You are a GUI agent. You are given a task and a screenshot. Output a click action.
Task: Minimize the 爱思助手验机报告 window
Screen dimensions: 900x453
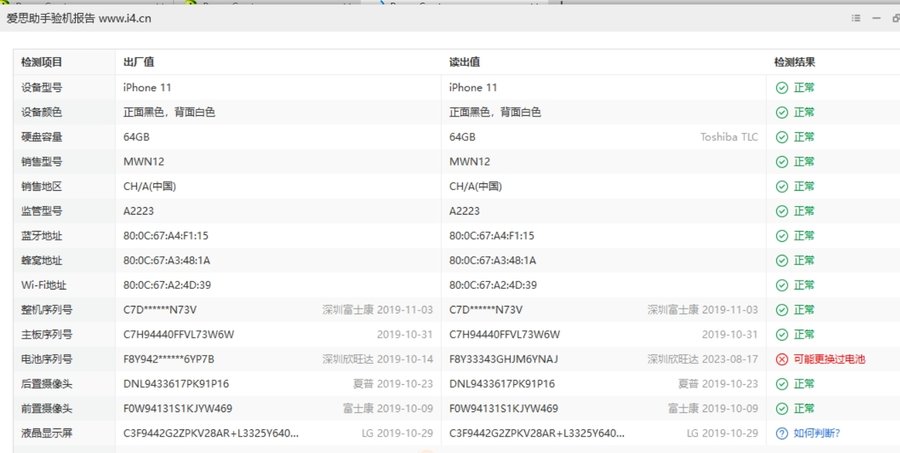(x=876, y=18)
